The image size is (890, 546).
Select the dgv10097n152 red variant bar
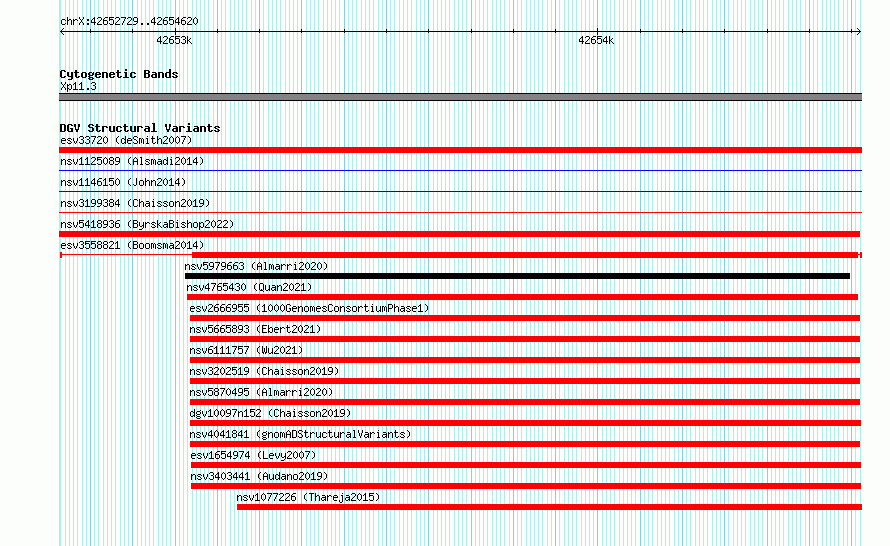pyautogui.click(x=525, y=423)
